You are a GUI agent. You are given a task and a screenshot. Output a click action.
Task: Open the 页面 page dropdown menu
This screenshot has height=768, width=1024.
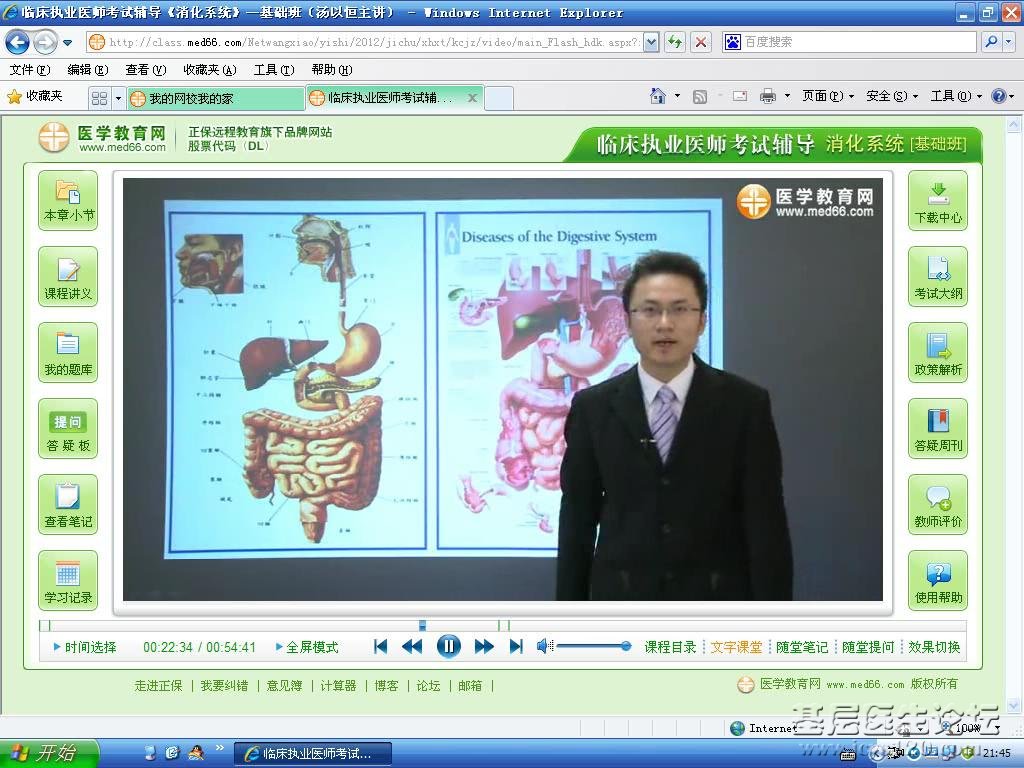click(828, 96)
